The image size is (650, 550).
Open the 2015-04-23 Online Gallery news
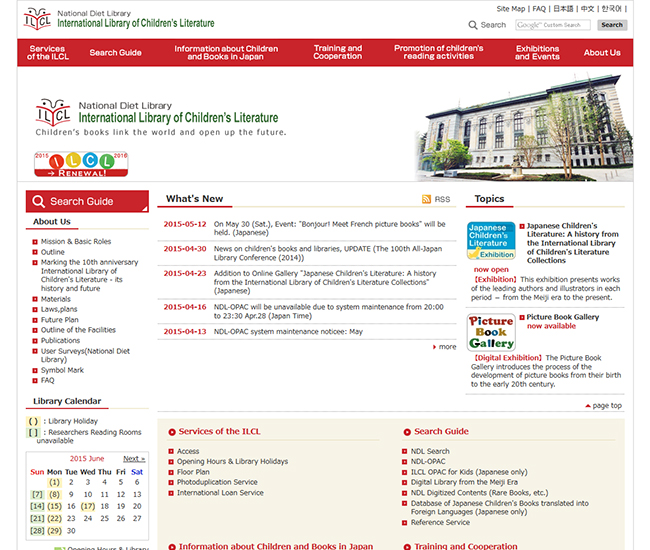325,282
